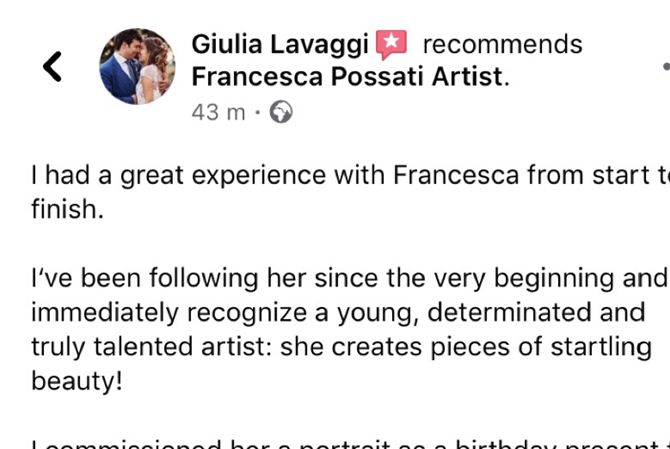Click the globe public audience icon
Screen dimensions: 670x449
(281, 112)
